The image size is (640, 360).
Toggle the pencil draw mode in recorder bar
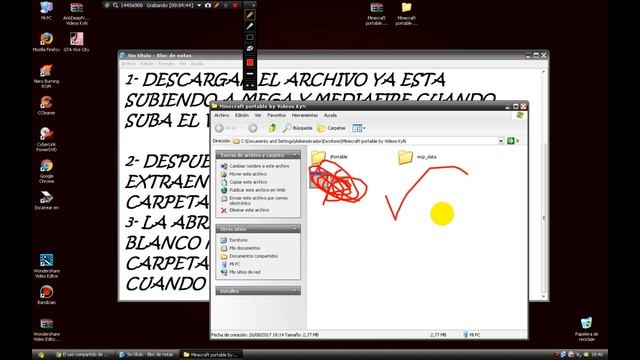[217, 5]
